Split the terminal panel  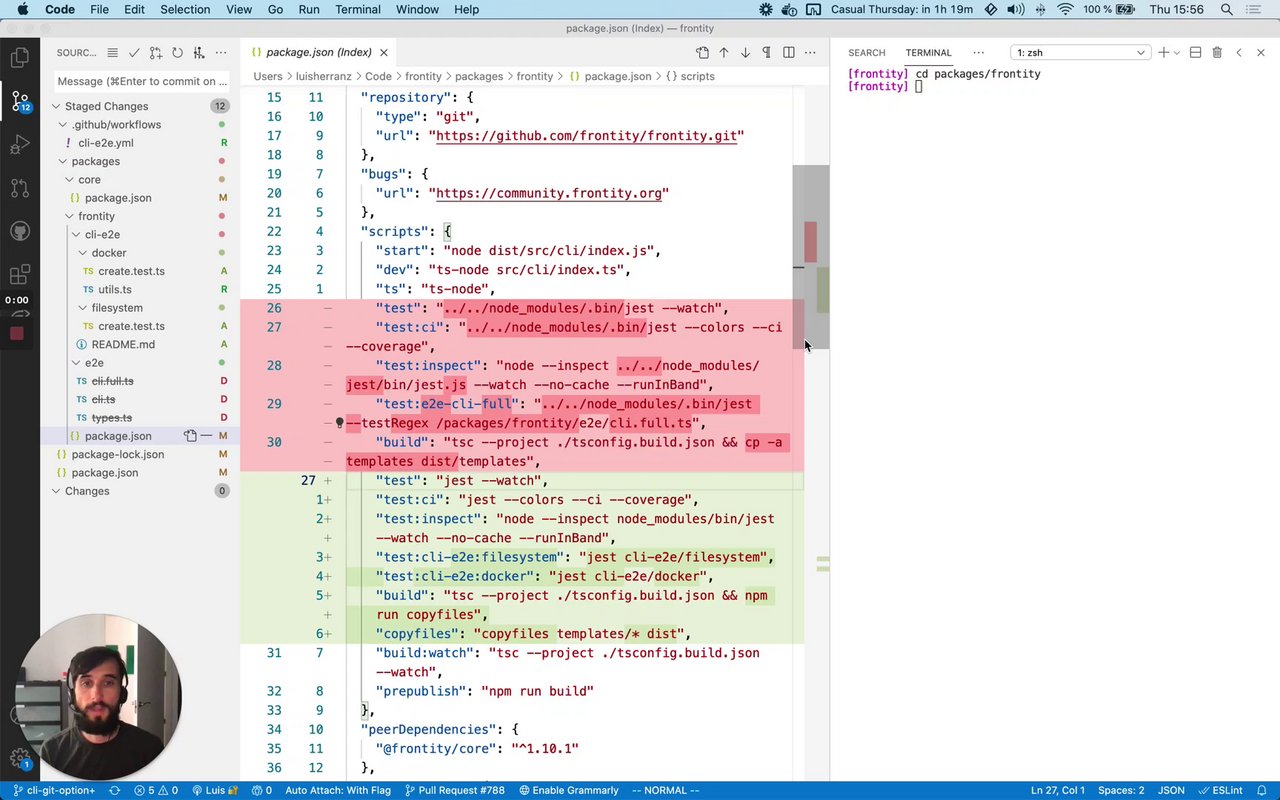coord(1195,52)
